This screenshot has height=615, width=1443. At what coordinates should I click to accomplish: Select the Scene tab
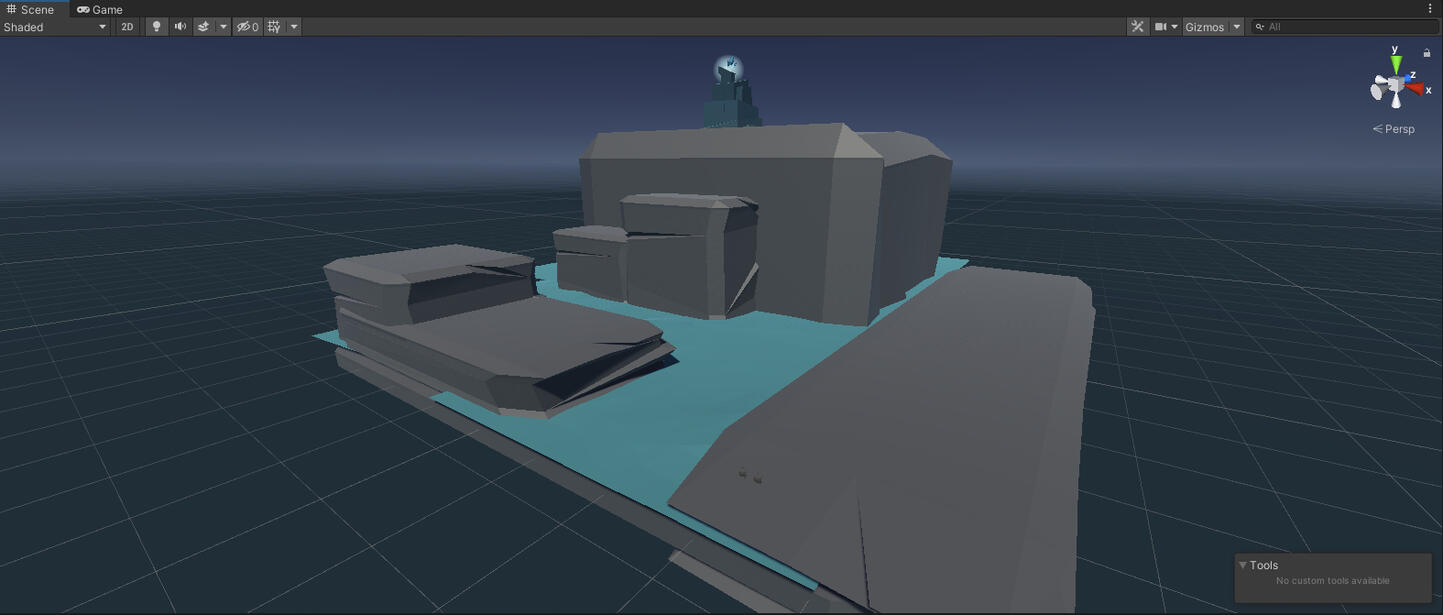point(34,9)
